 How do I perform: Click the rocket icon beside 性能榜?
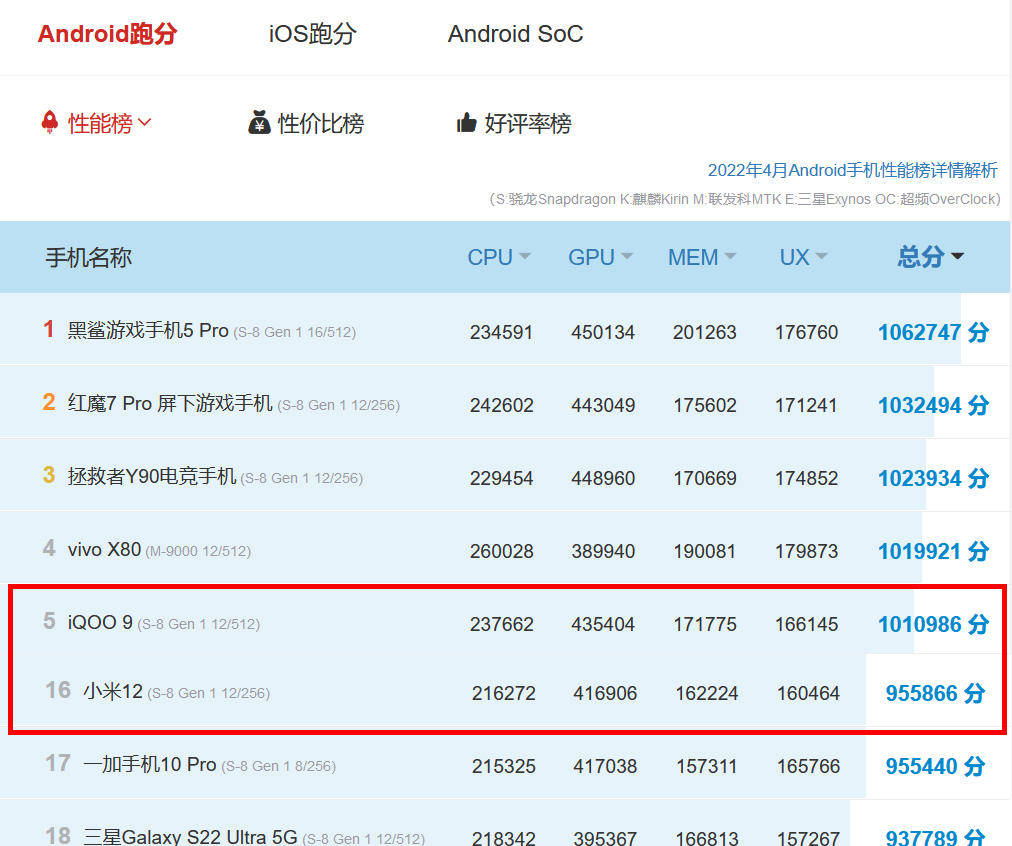50,122
